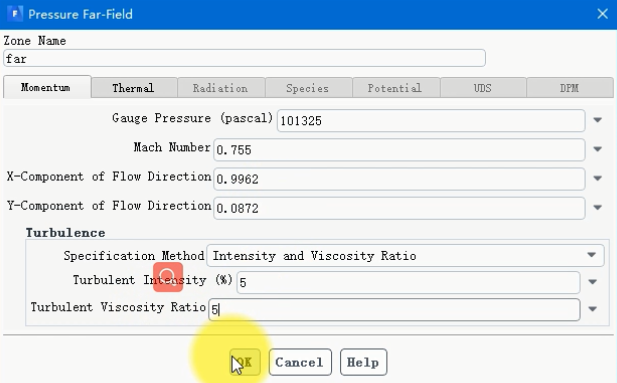Switch to the UDS tab
This screenshot has height=383, width=617.
click(483, 88)
